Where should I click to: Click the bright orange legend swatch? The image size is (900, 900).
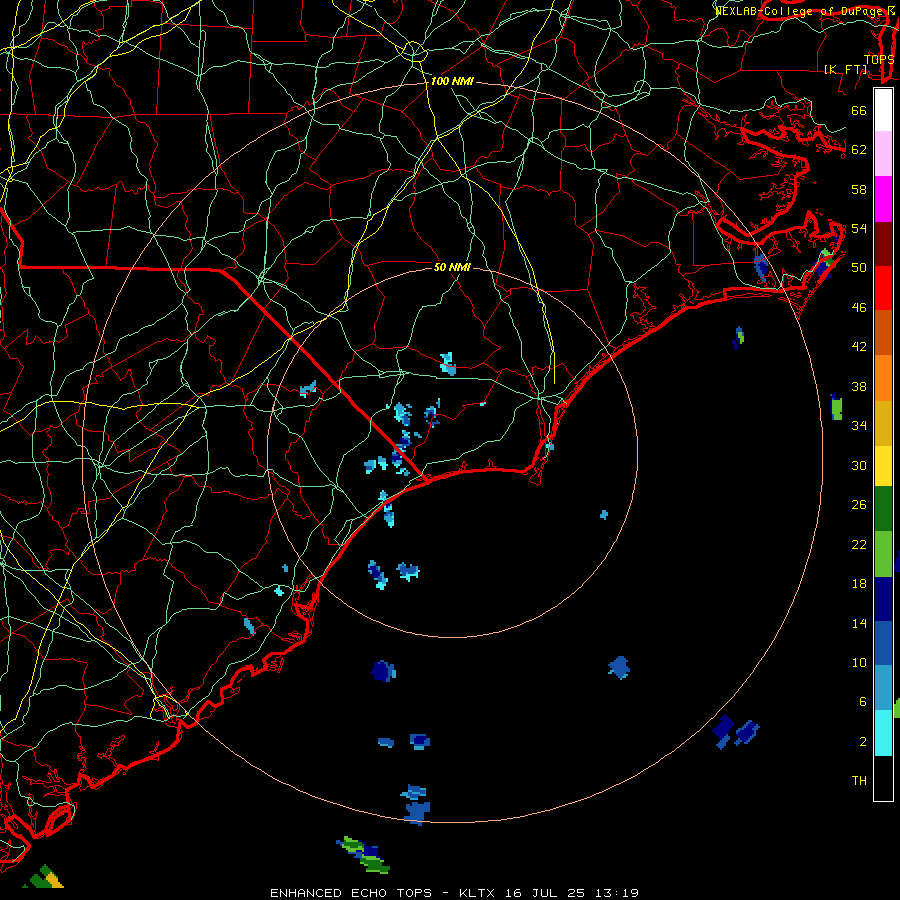coord(883,377)
